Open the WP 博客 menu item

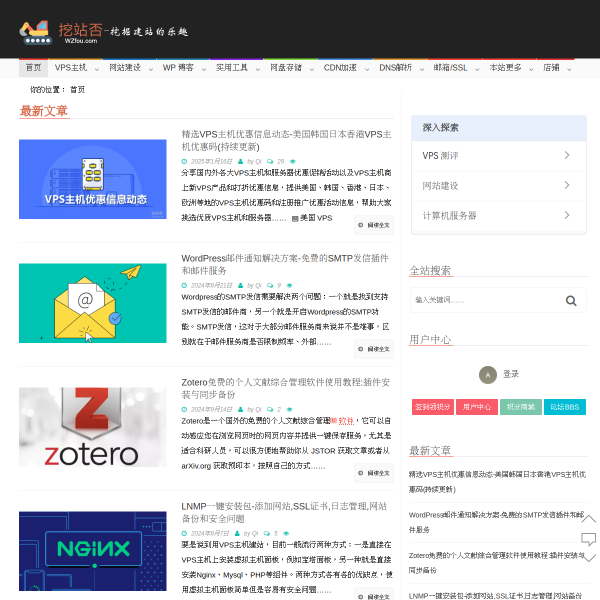tap(178, 68)
